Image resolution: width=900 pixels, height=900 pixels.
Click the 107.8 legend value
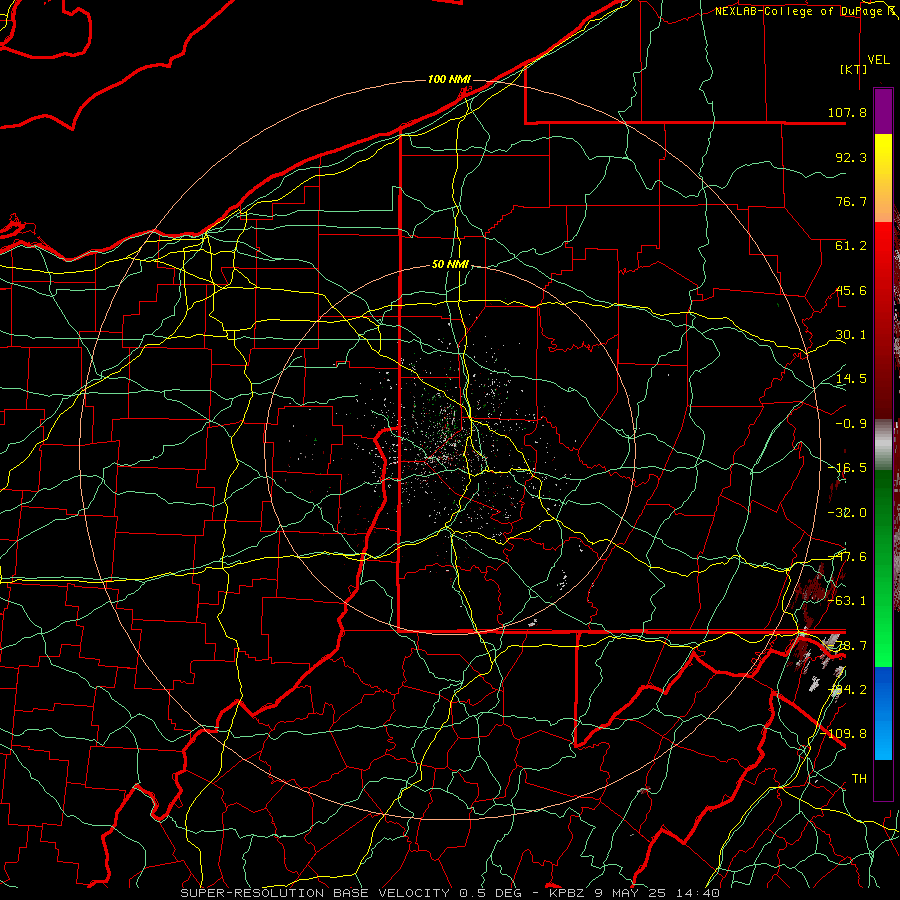tap(847, 112)
